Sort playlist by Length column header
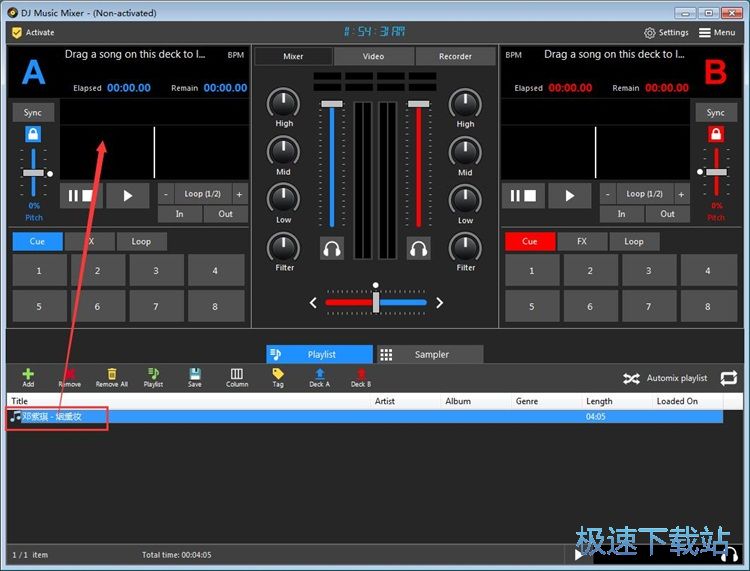 (617, 401)
